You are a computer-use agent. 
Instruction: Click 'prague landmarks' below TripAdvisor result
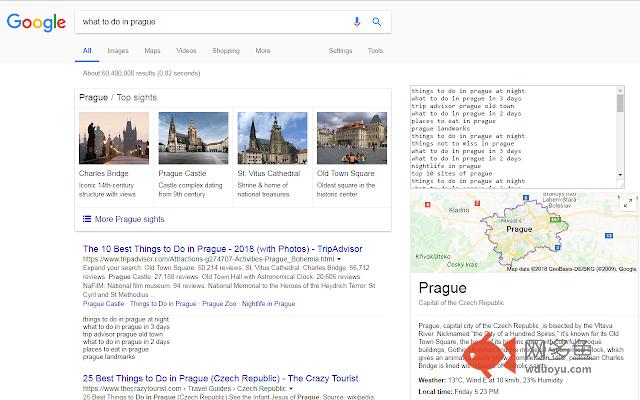(109, 357)
